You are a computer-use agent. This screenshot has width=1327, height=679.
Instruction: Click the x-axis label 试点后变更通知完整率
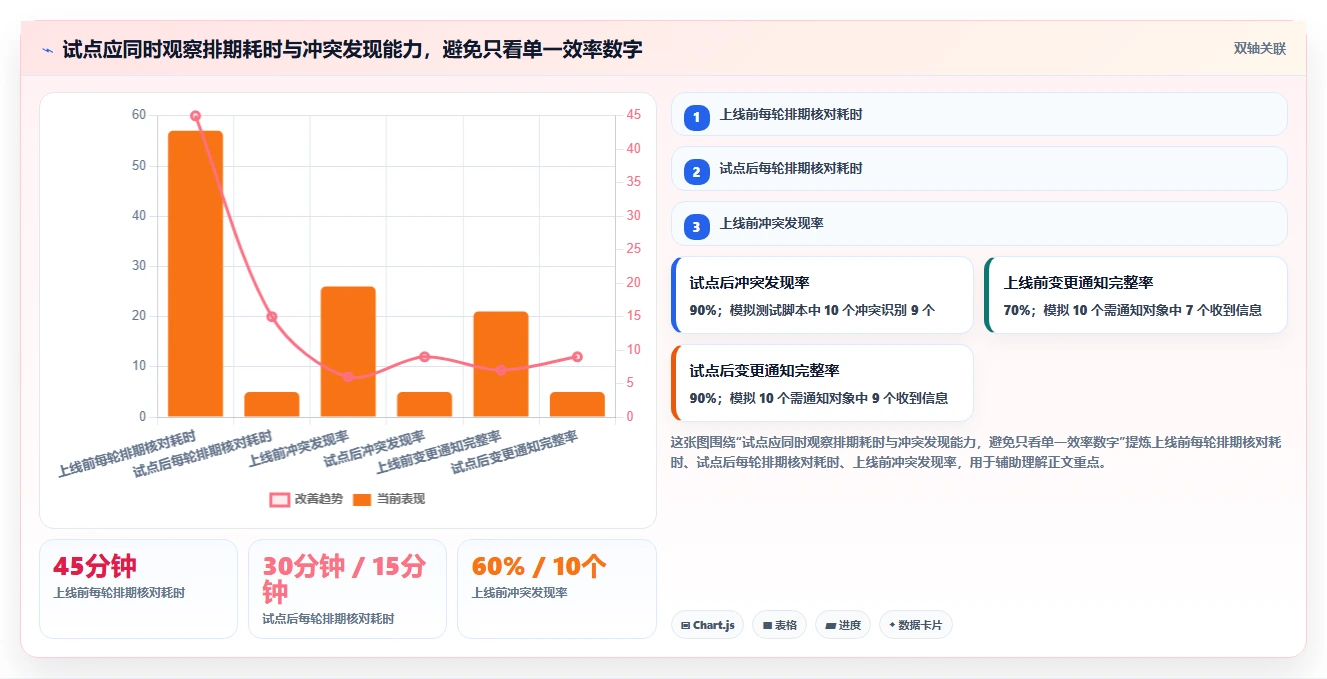516,452
